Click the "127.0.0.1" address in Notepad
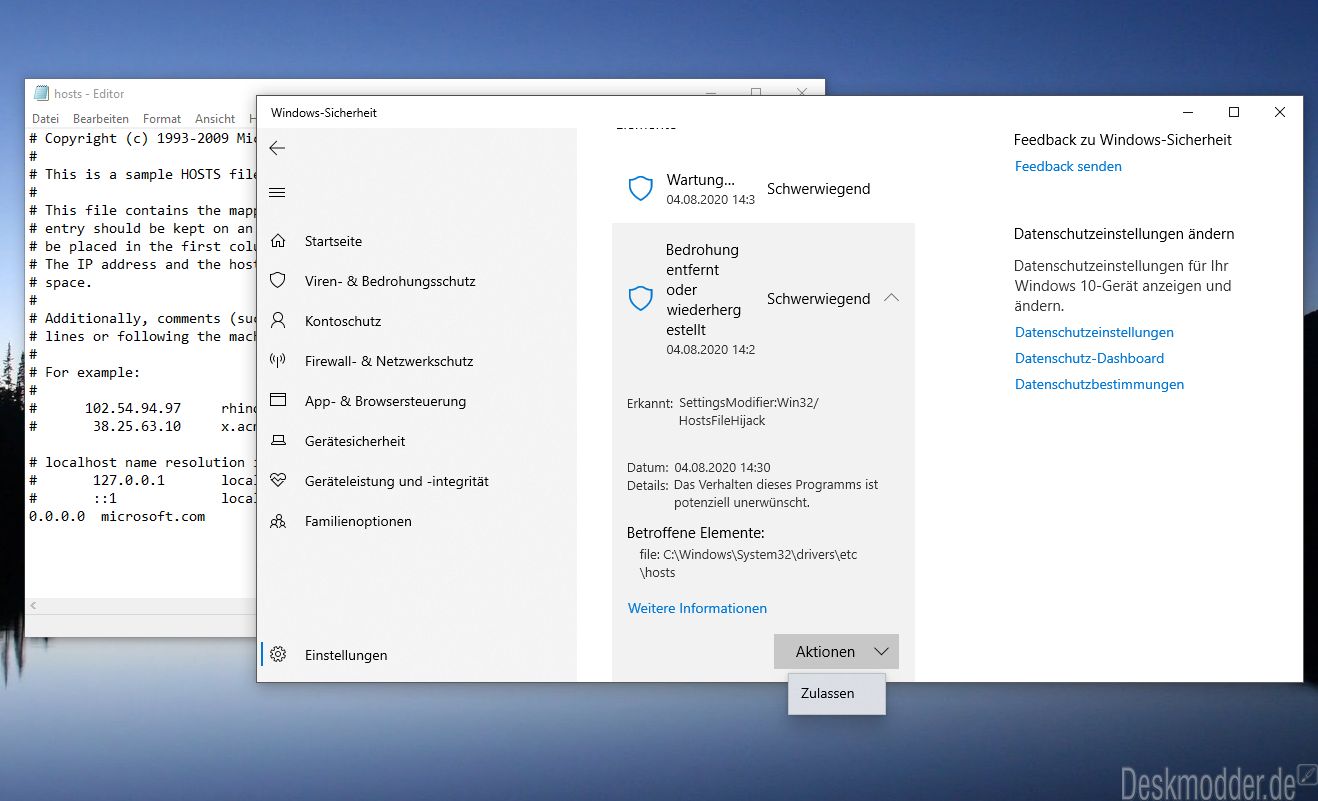This screenshot has width=1318, height=801. tap(129, 480)
